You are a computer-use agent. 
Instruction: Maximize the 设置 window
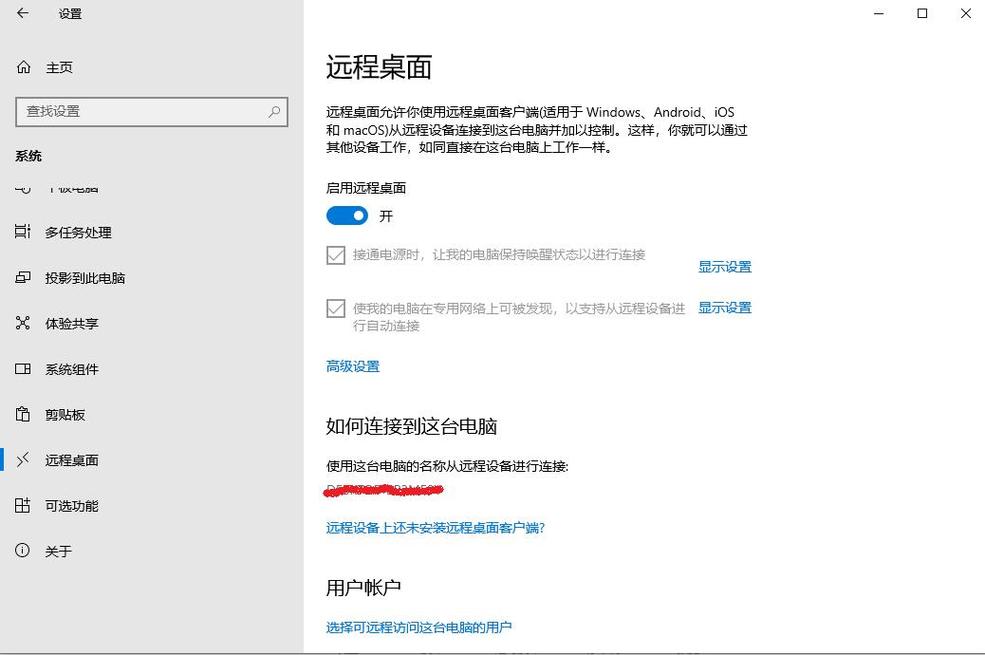click(922, 13)
